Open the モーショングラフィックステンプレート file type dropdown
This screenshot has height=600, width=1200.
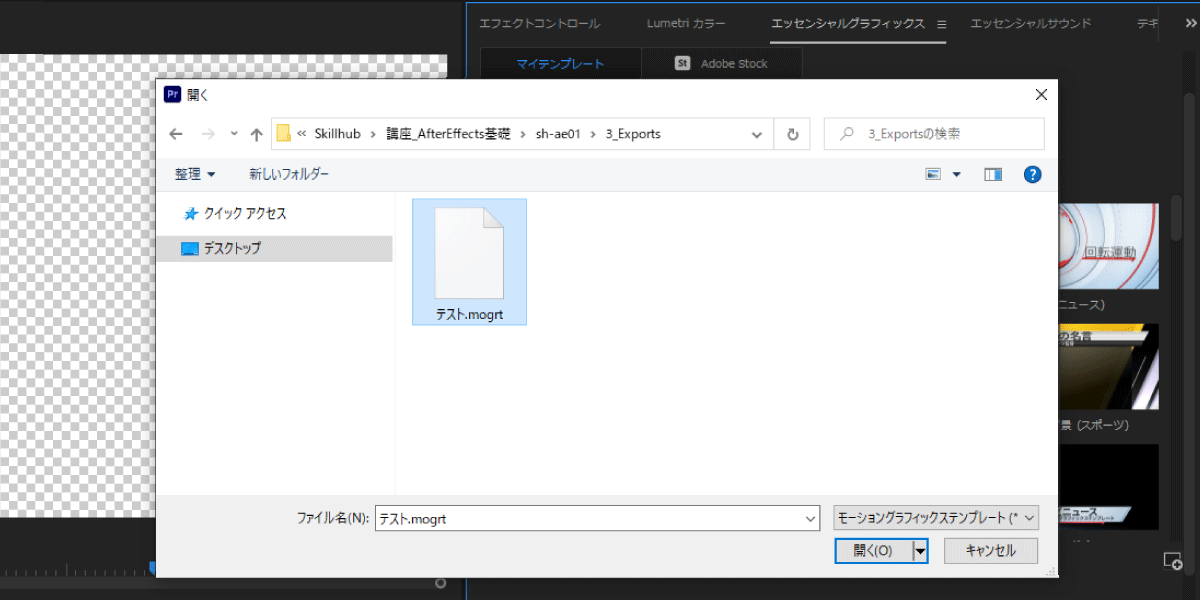(936, 518)
